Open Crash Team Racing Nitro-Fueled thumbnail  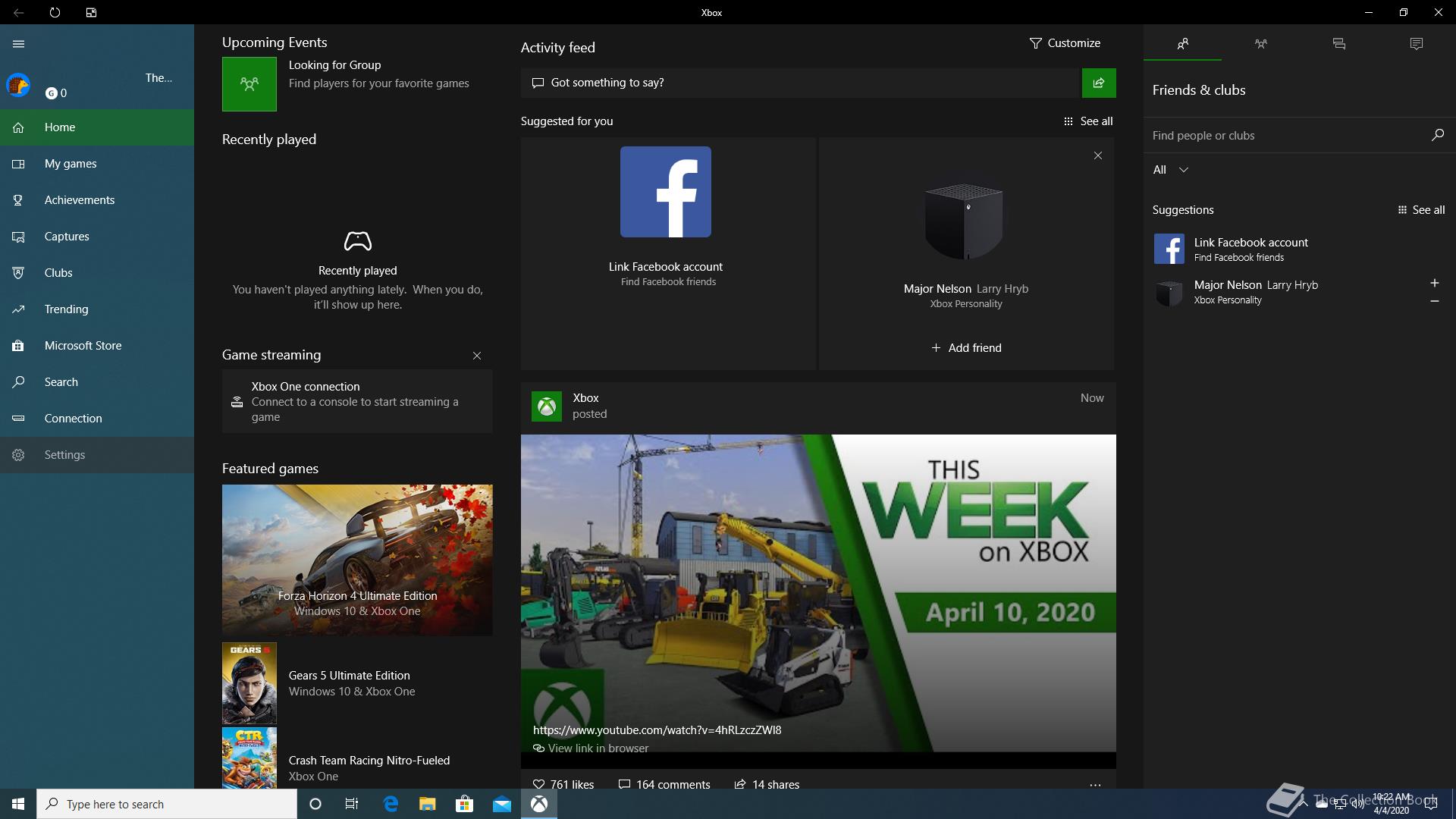(249, 758)
